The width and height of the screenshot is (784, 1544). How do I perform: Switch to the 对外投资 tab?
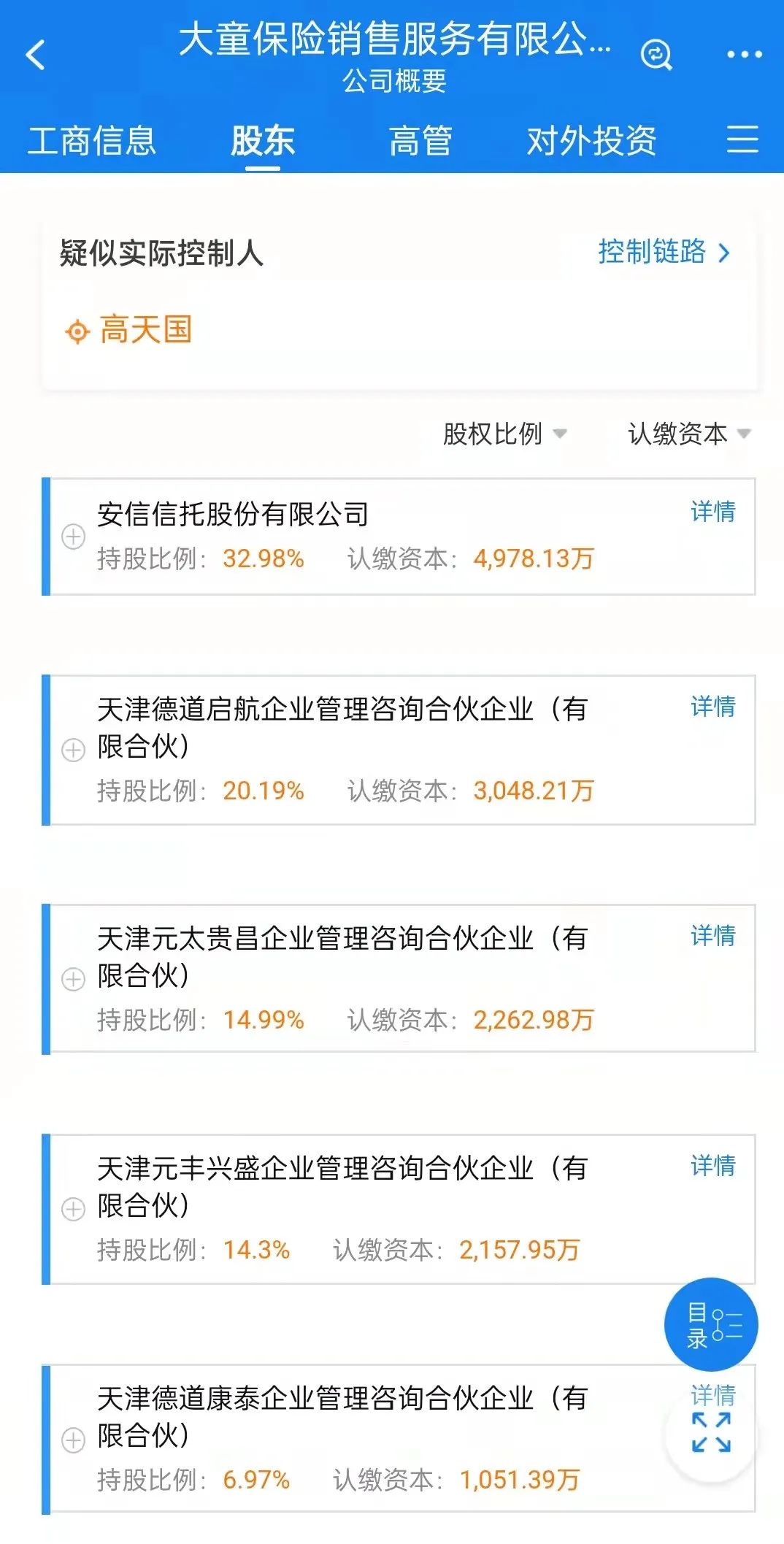click(591, 140)
